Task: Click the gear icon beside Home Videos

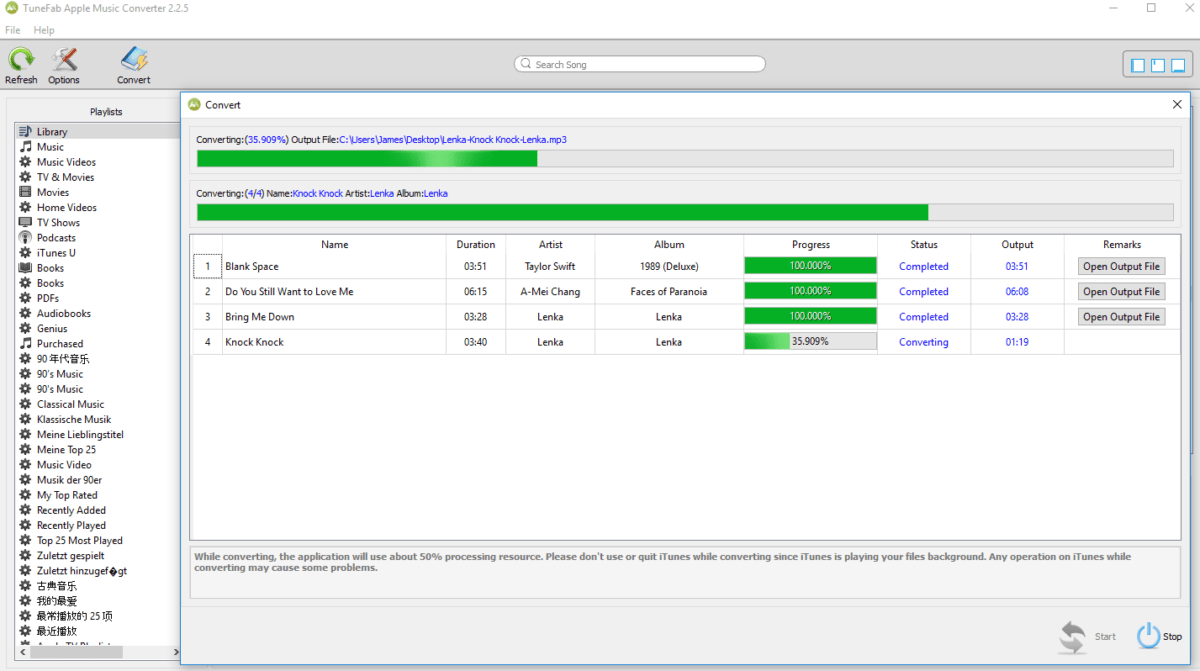Action: [x=26, y=207]
